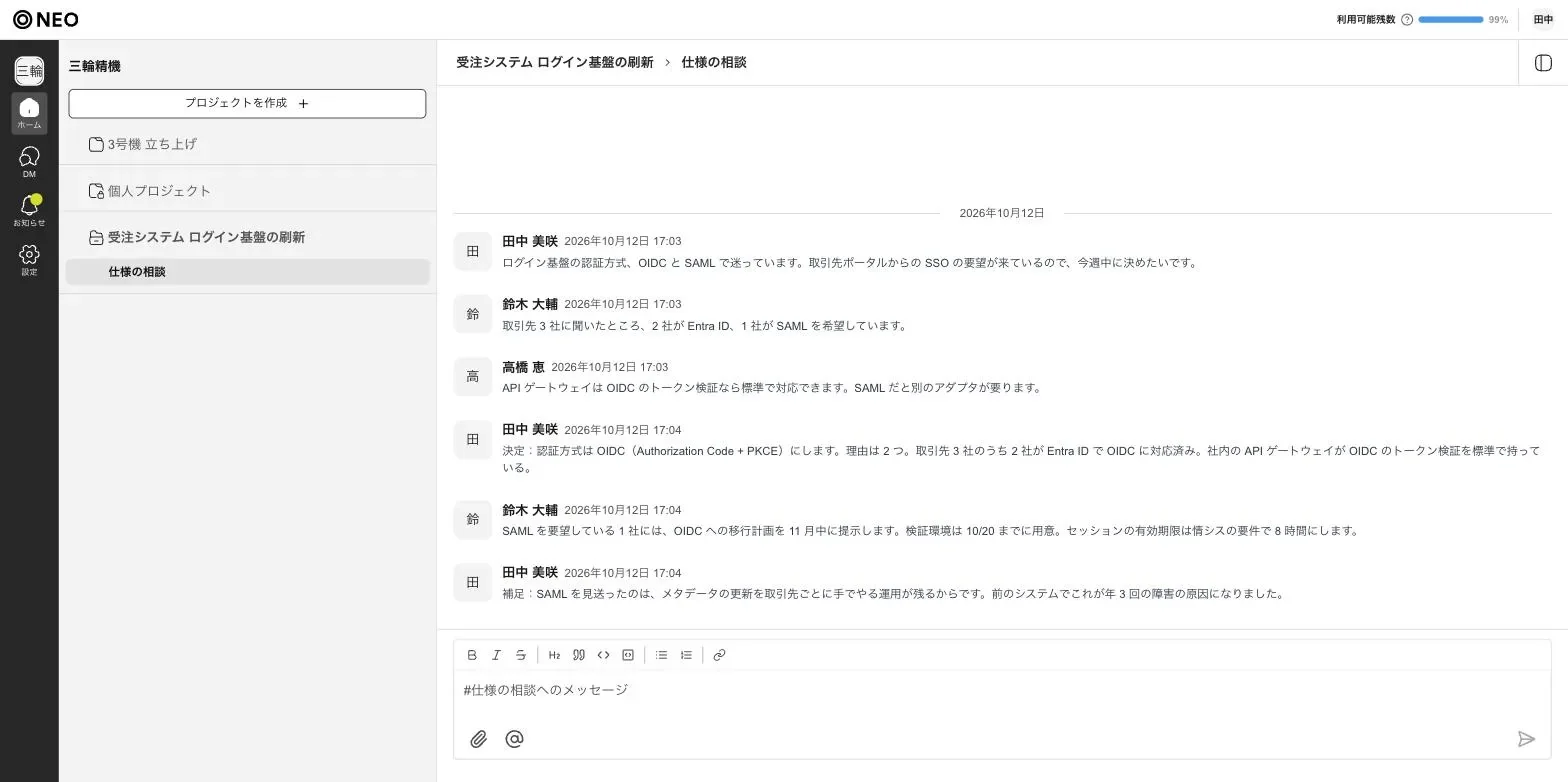Send the message with the arrow icon
The width and height of the screenshot is (1568, 782).
pyautogui.click(x=1526, y=739)
